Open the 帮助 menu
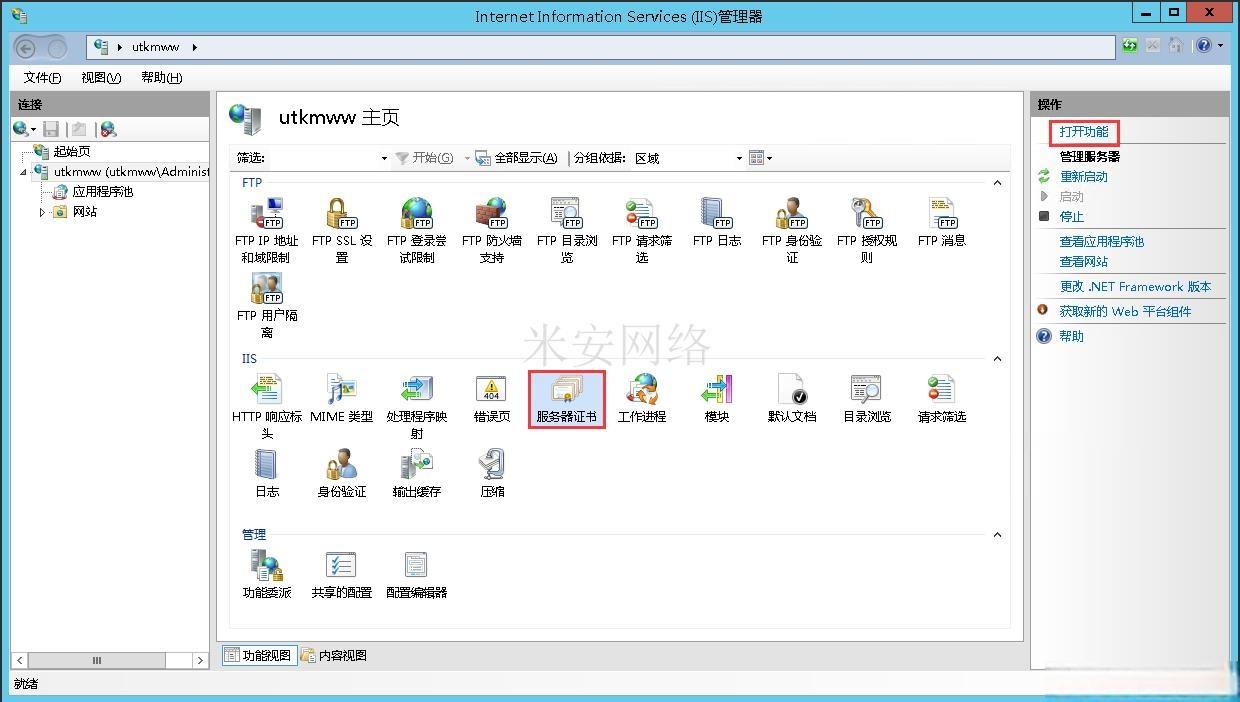This screenshot has width=1240, height=702. tap(161, 77)
